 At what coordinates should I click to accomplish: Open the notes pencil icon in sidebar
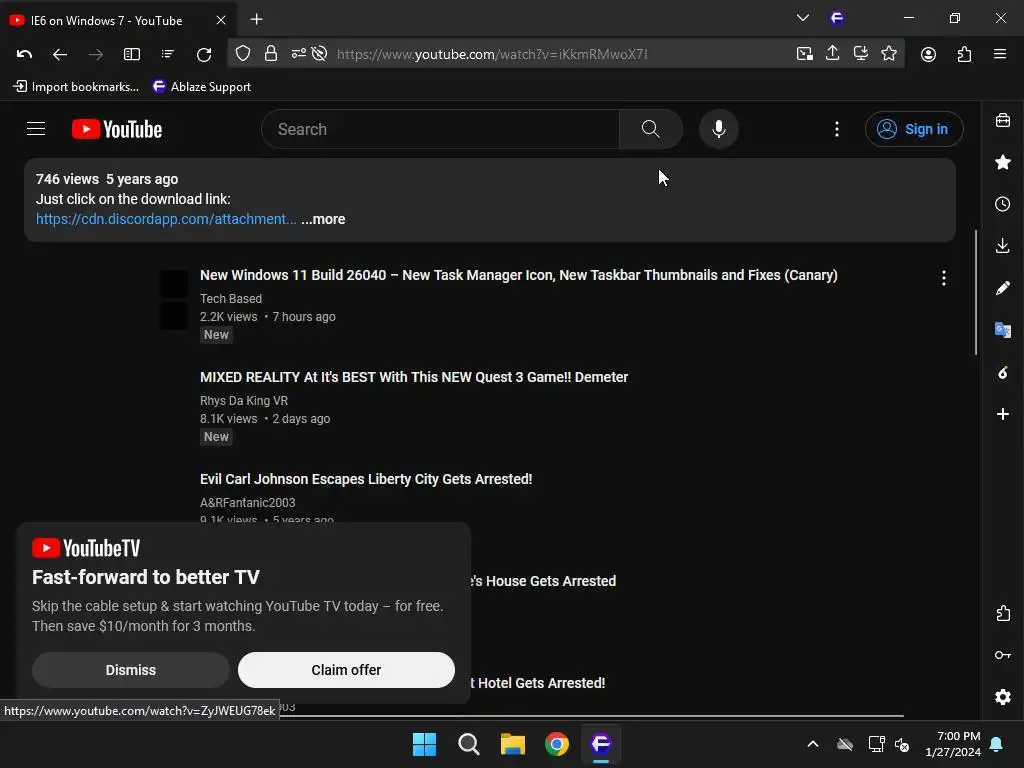(1002, 288)
